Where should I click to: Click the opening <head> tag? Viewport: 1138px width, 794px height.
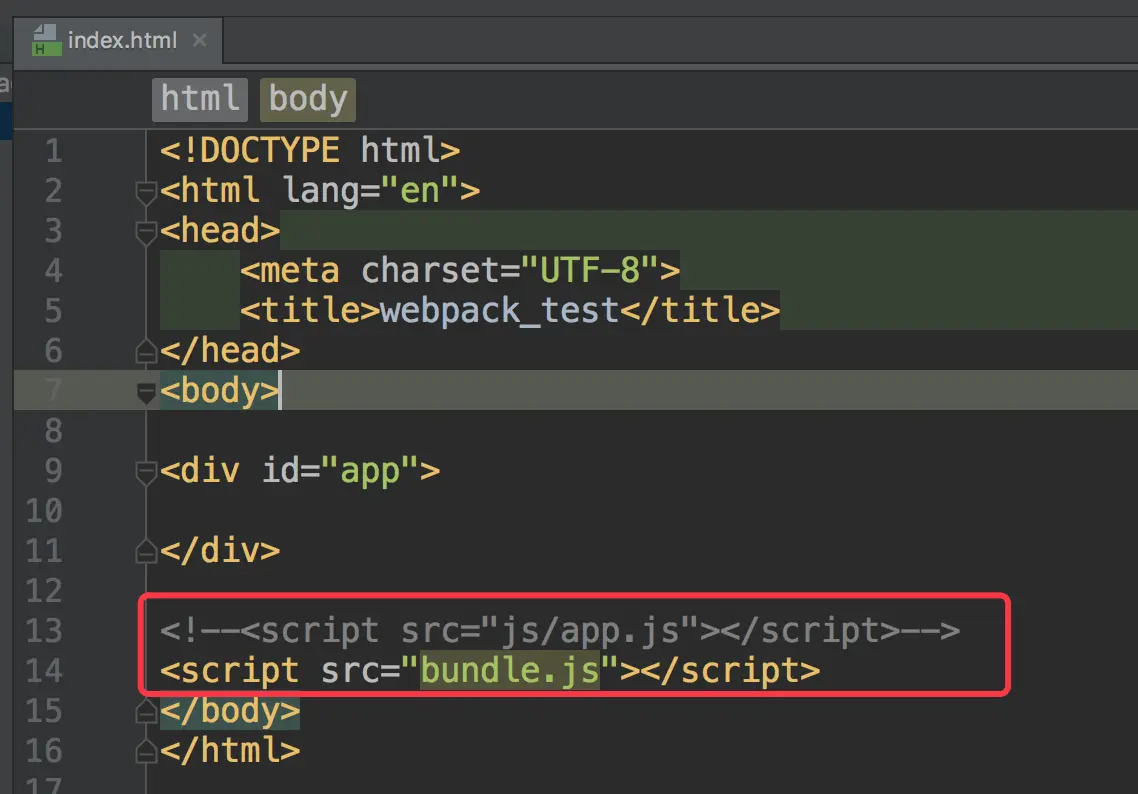point(220,231)
